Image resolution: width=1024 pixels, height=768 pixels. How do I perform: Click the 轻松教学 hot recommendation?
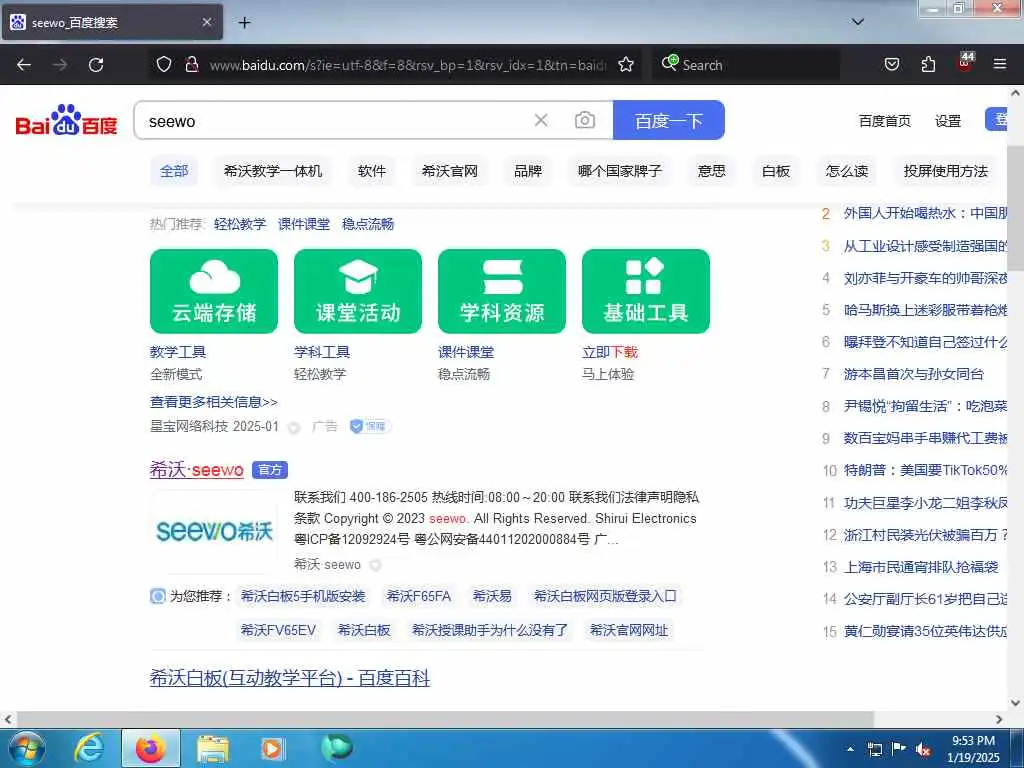point(240,224)
